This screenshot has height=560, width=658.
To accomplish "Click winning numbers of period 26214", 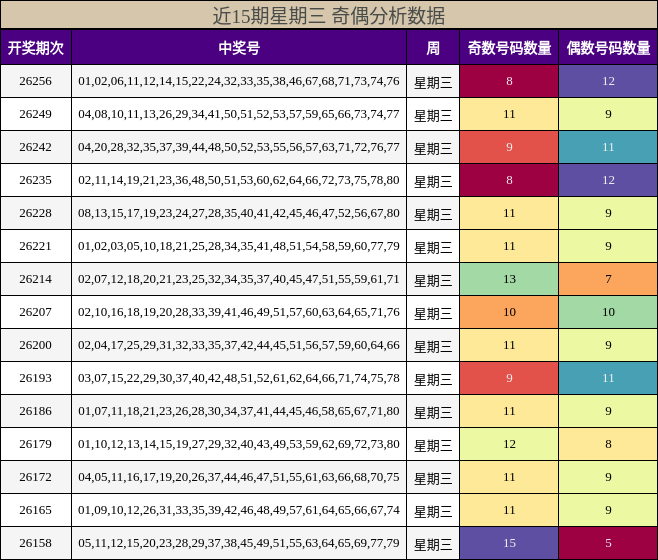I will [x=239, y=279].
